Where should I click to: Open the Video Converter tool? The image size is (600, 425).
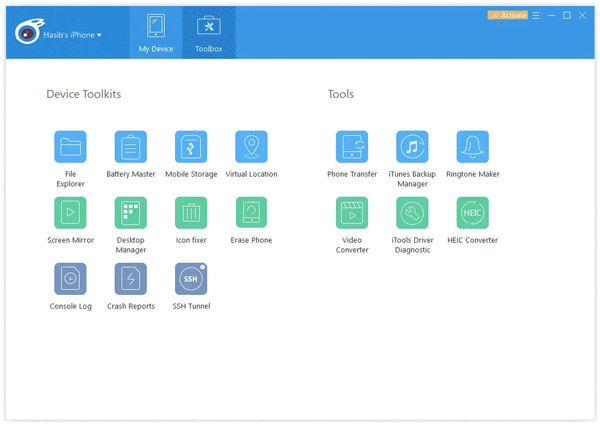[352, 213]
